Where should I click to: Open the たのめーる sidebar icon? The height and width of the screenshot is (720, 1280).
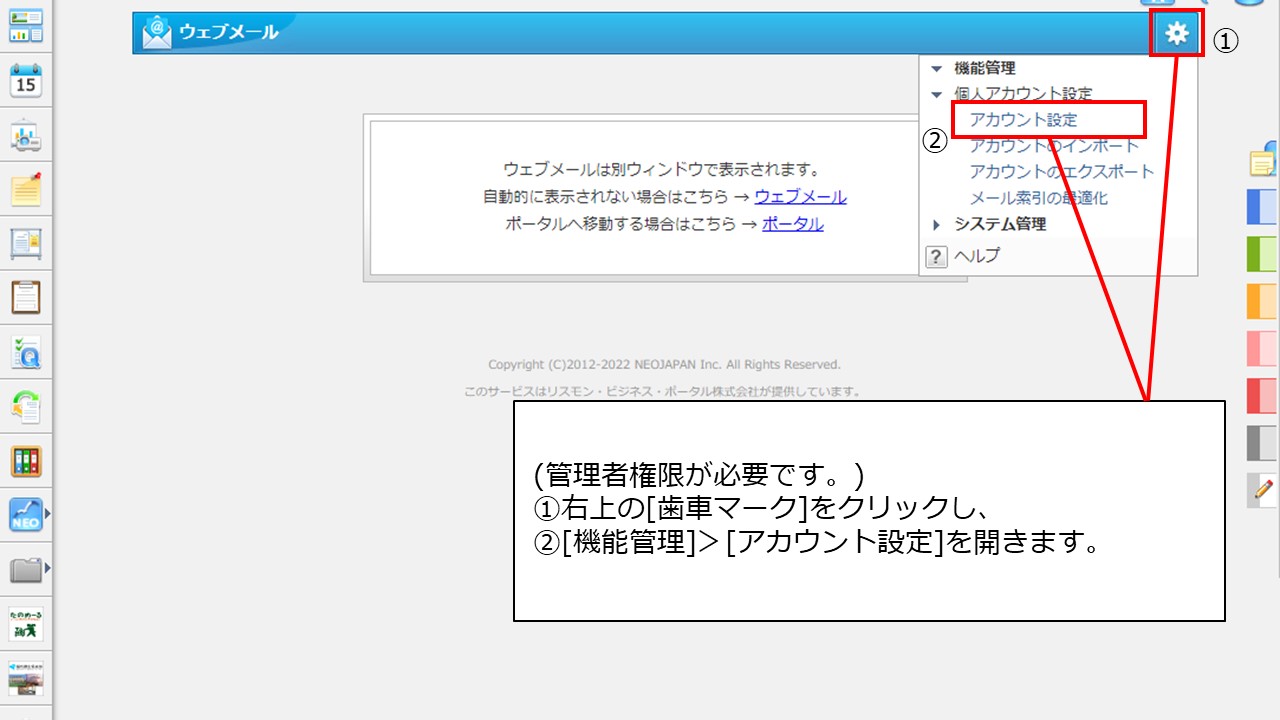coord(26,624)
